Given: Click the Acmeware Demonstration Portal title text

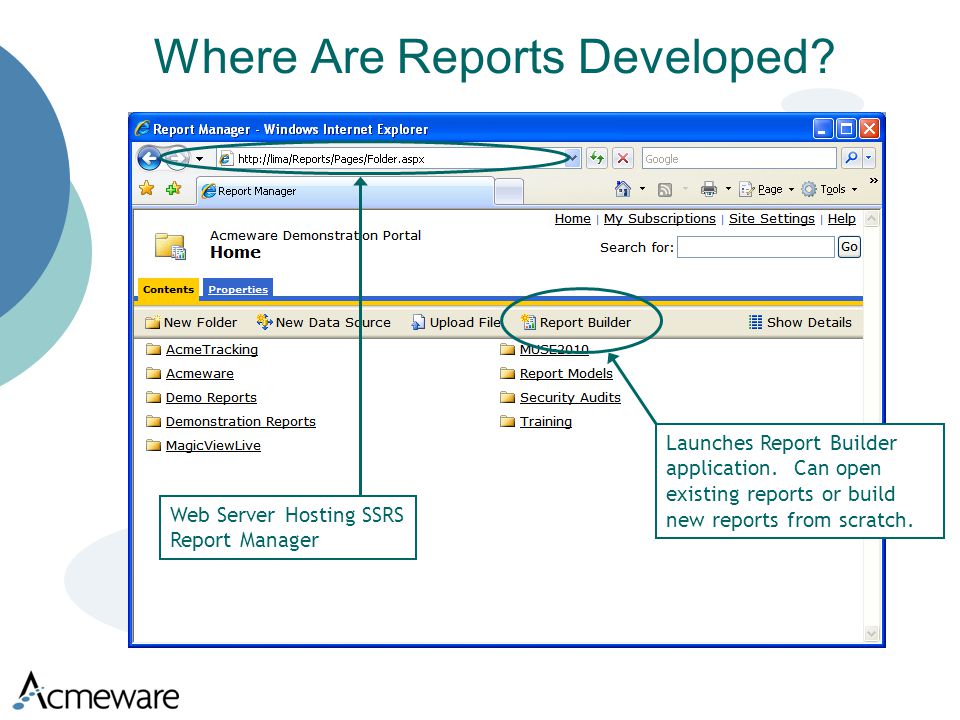Looking at the screenshot, I should [x=315, y=236].
